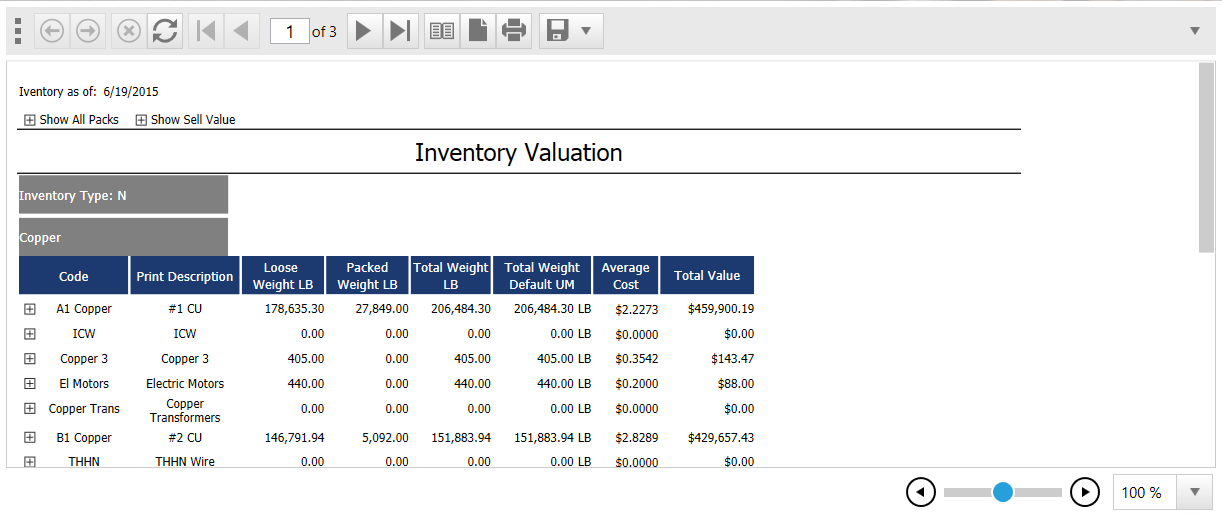1222x515 pixels.
Task: Click the Print Description column header
Action: (x=185, y=276)
